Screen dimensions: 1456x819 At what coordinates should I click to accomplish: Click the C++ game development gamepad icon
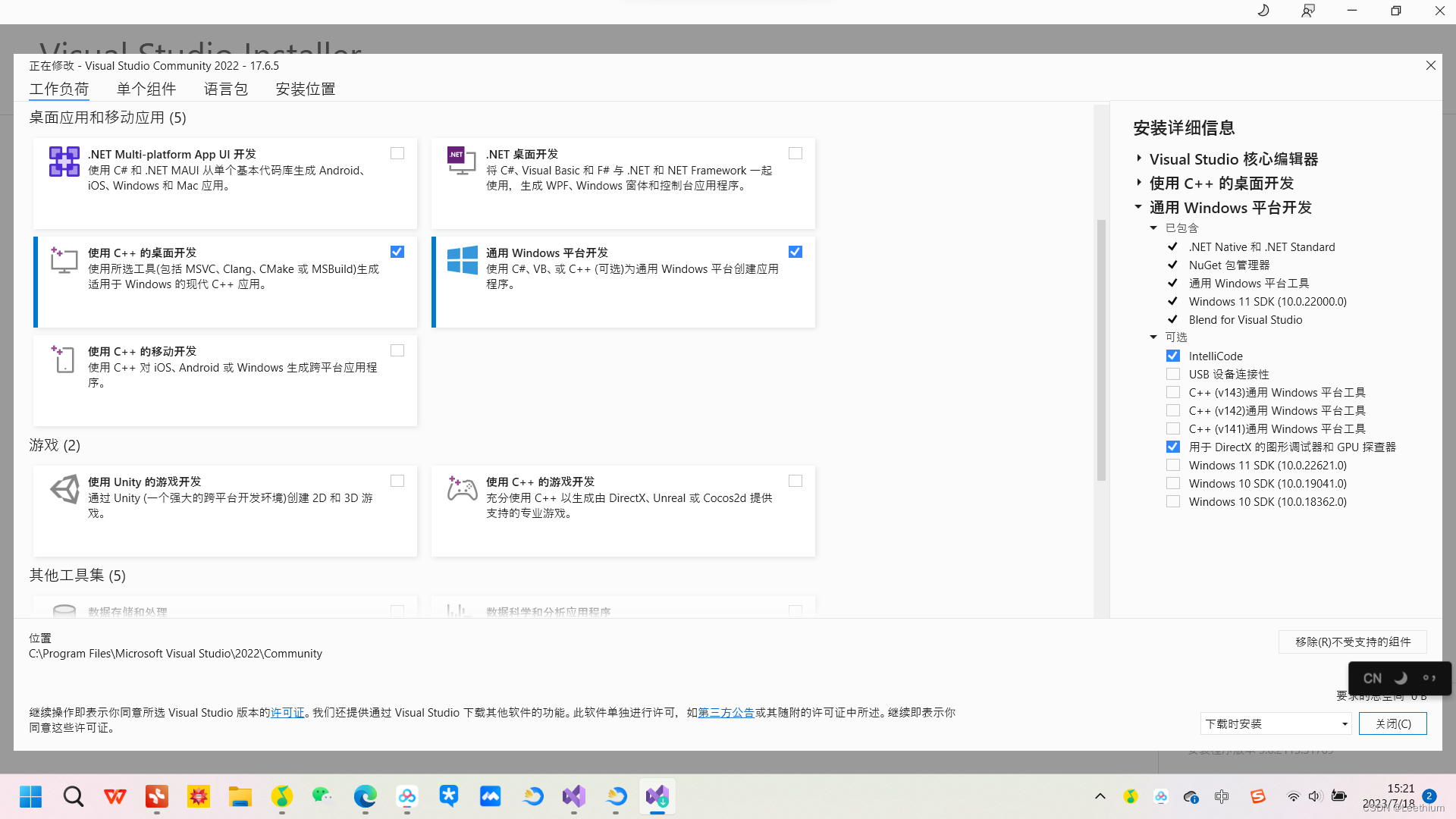462,489
